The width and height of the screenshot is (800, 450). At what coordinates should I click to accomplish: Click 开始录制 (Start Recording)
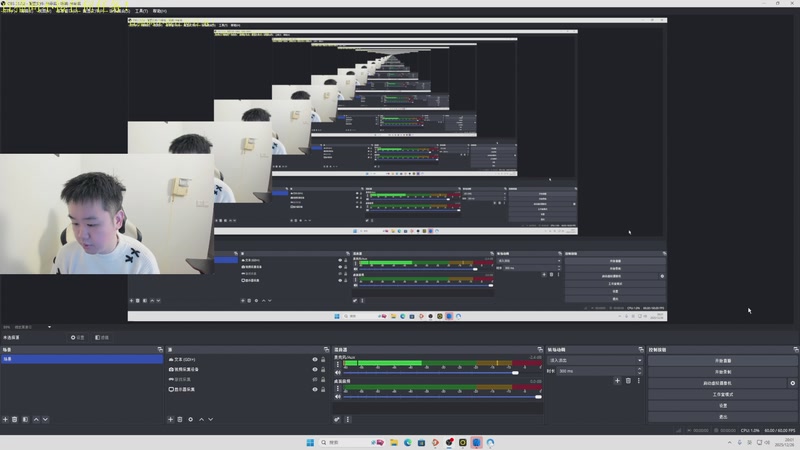click(722, 372)
